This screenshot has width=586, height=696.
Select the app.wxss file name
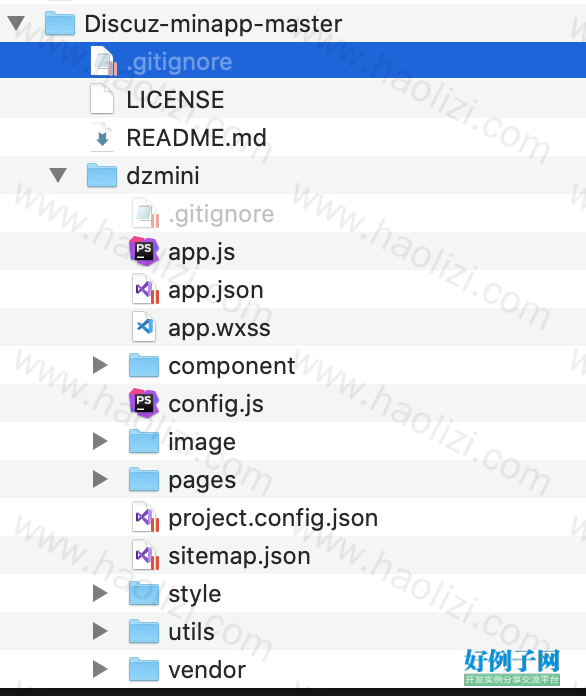coord(219,329)
